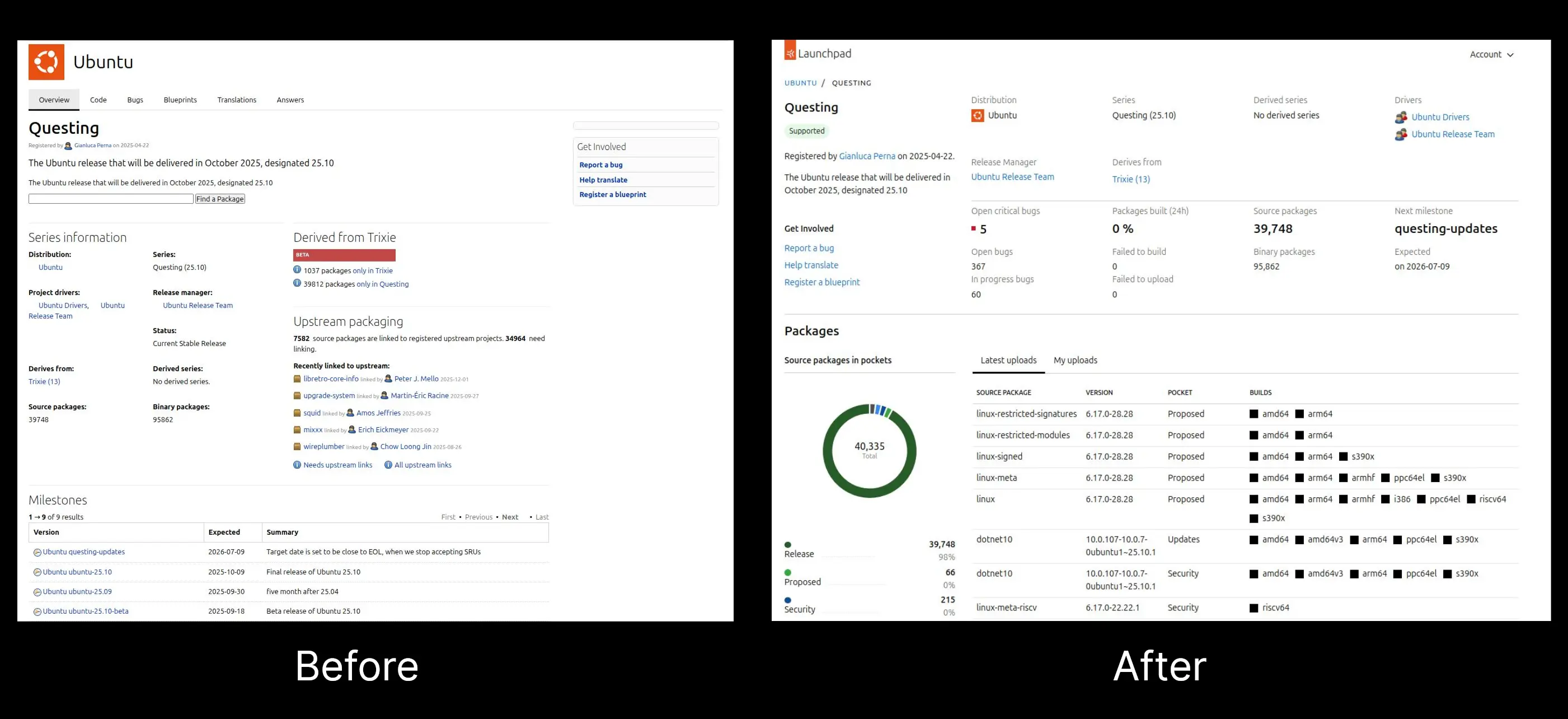Screen dimensions: 1568x719
Task: Click the milestone icon beside Ubuntu questing-updates
Action: (37, 552)
